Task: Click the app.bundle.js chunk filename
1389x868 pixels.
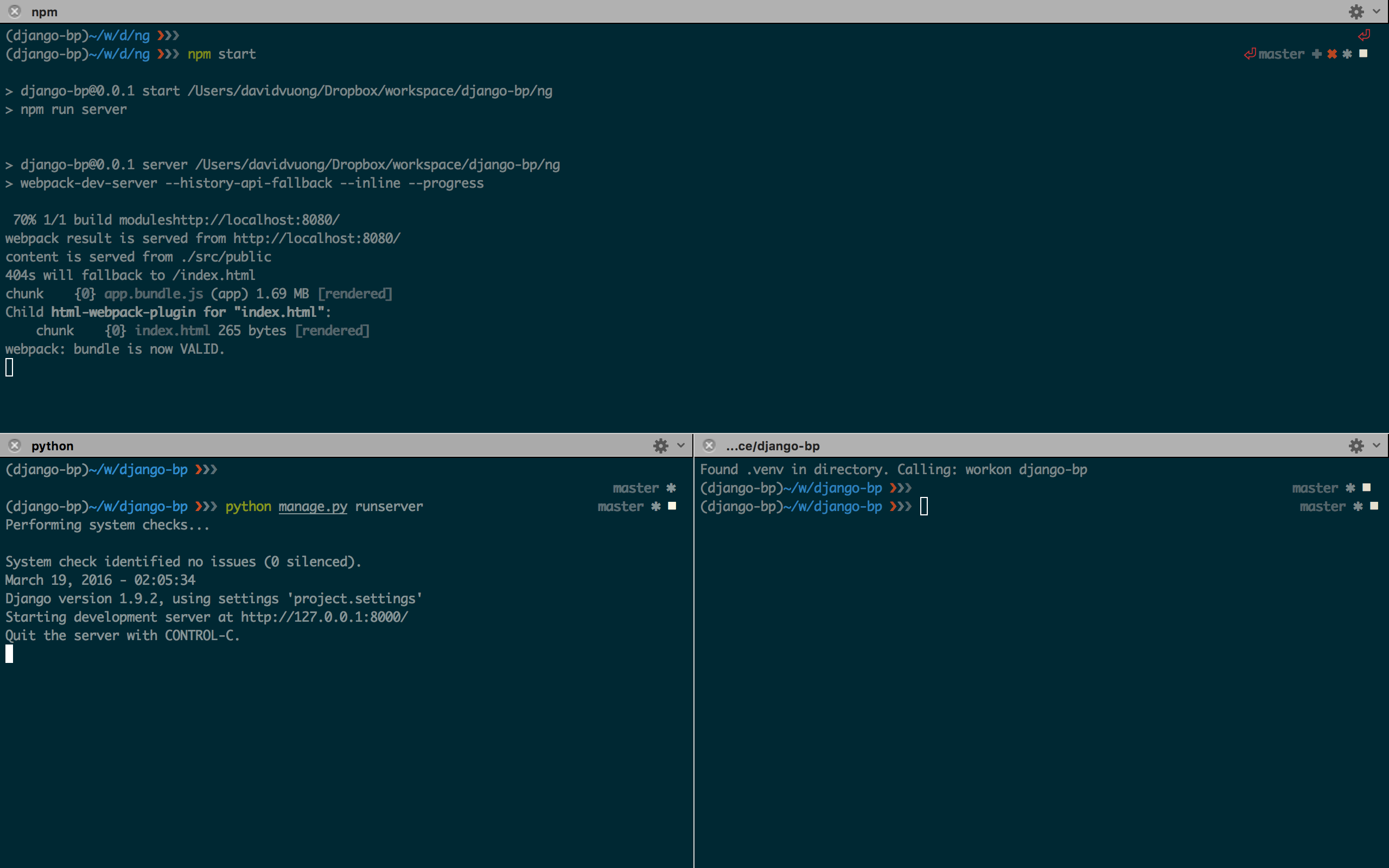Action: 153,294
